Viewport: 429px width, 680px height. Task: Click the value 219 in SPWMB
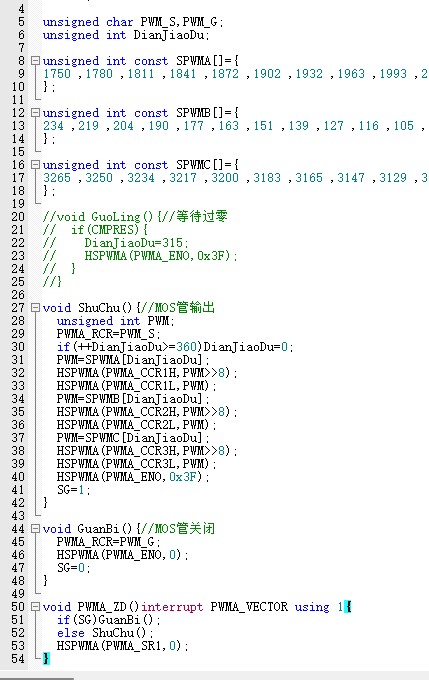coord(88,126)
